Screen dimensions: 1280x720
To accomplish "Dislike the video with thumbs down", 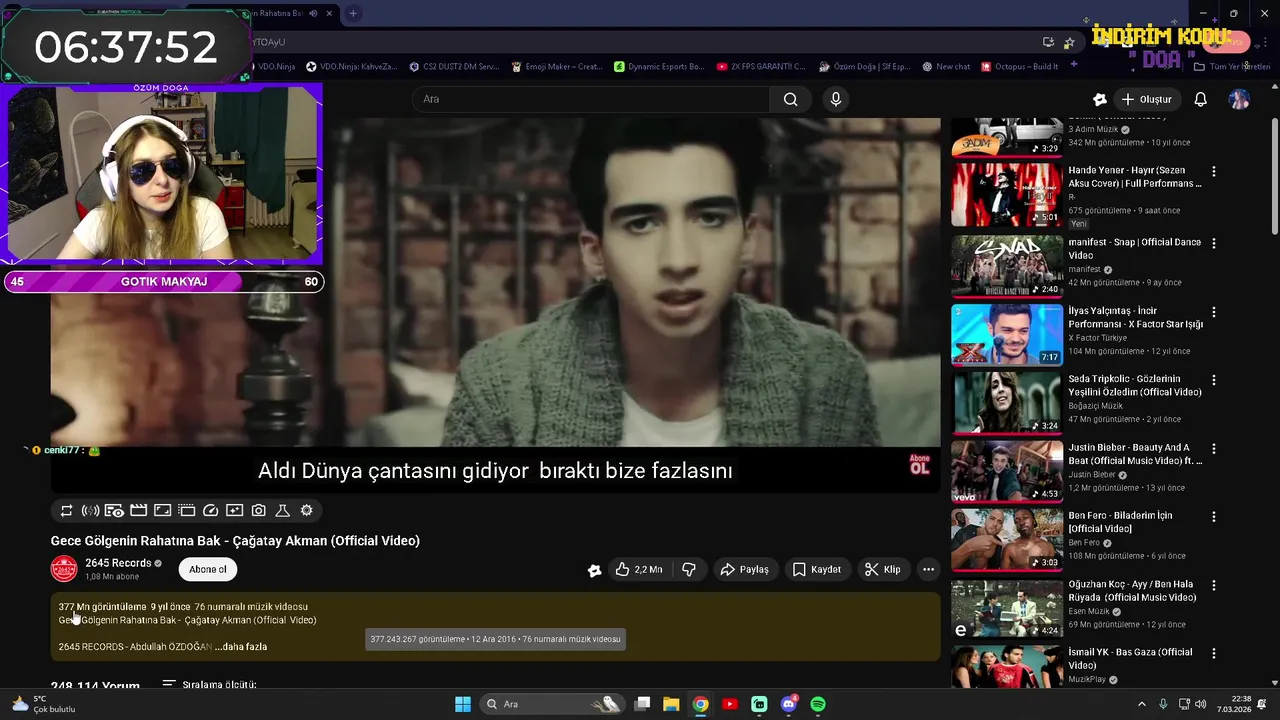I will (x=689, y=569).
